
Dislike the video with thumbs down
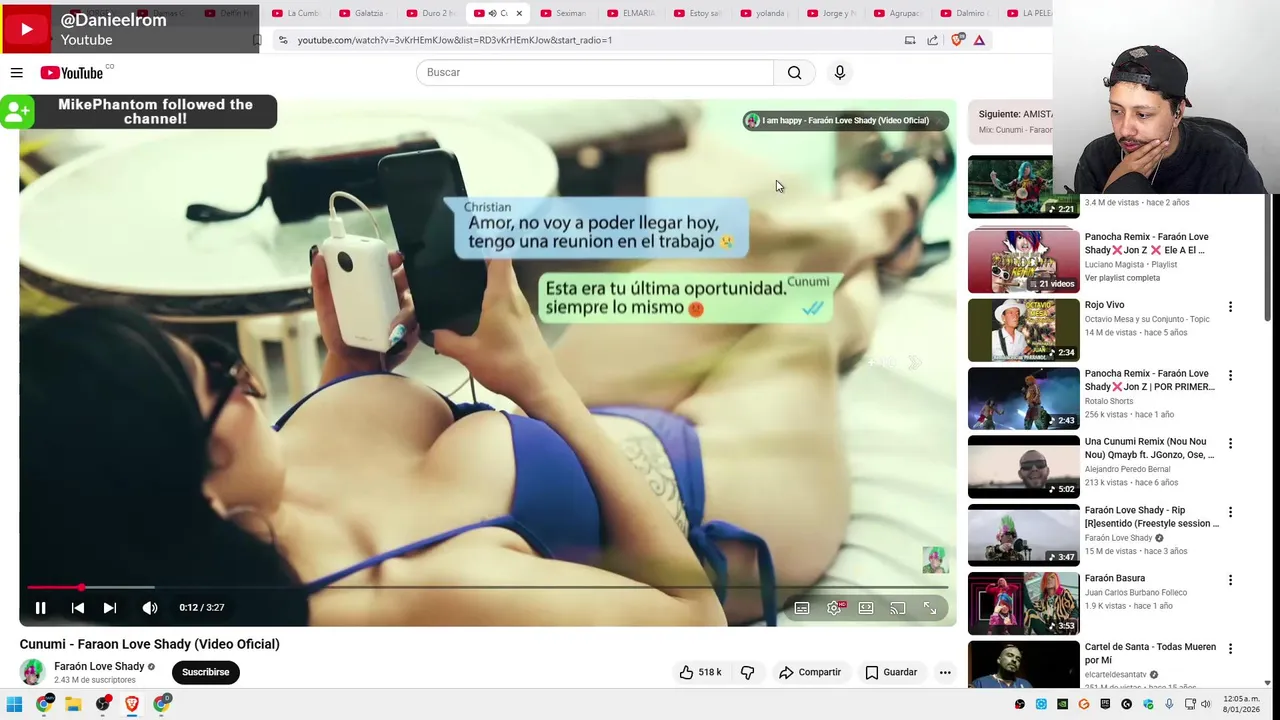[747, 672]
